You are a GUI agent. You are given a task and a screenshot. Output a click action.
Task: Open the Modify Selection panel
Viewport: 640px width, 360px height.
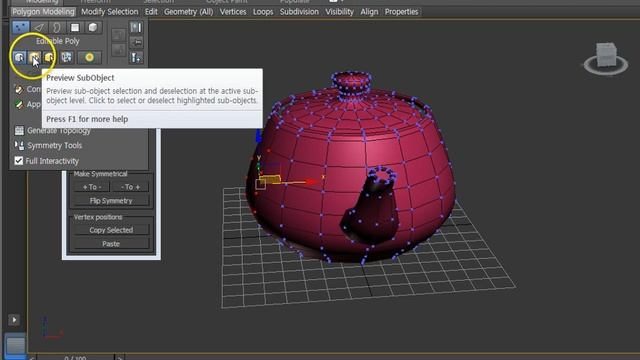[109, 12]
